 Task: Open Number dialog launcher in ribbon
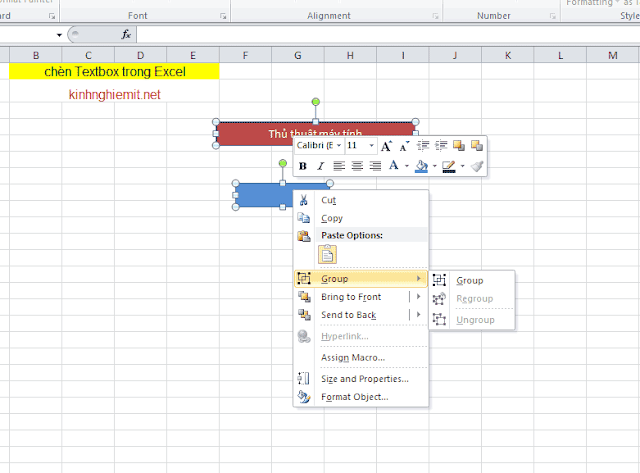pos(553,16)
